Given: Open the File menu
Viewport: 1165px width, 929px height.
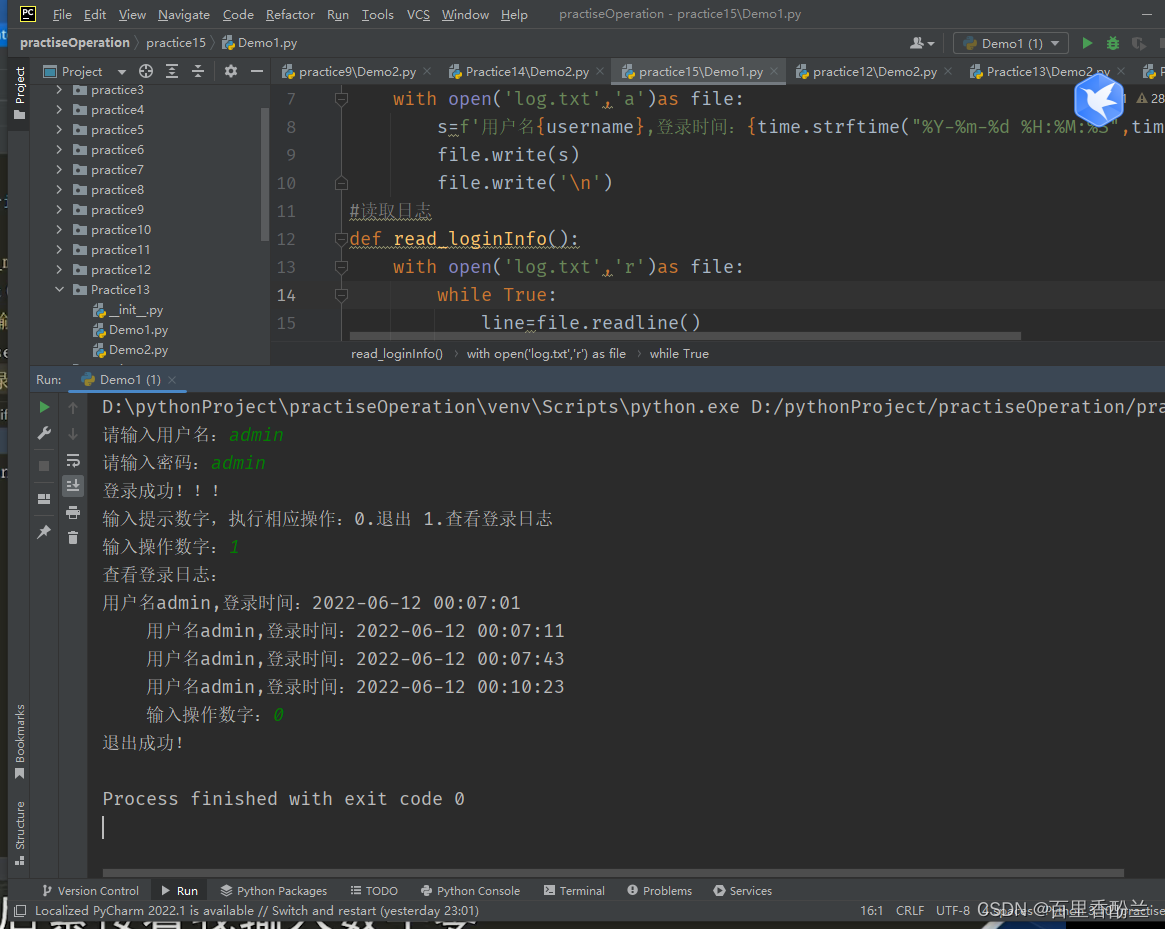Looking at the screenshot, I should [62, 14].
